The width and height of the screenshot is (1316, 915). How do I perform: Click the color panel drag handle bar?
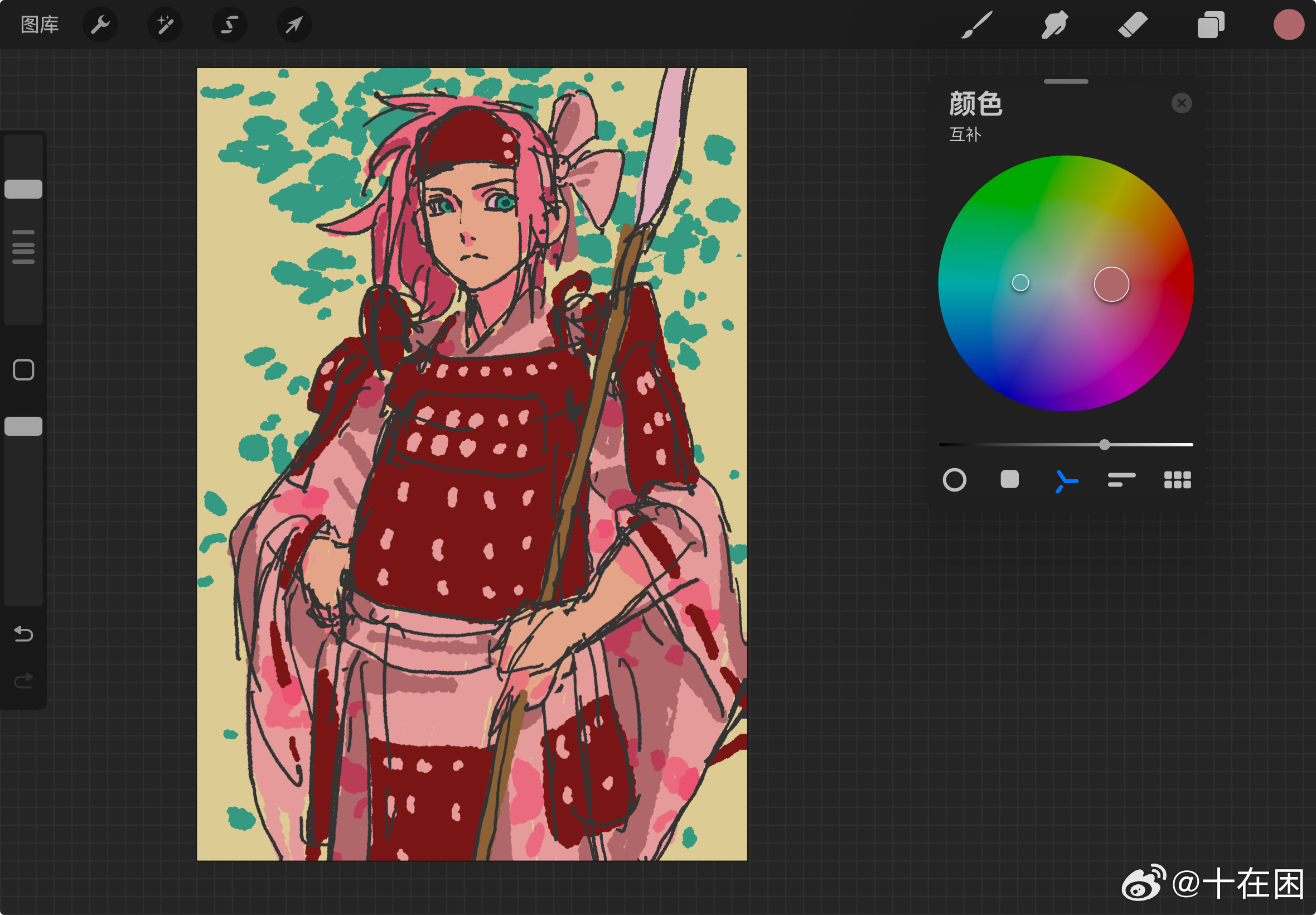coord(1066,81)
